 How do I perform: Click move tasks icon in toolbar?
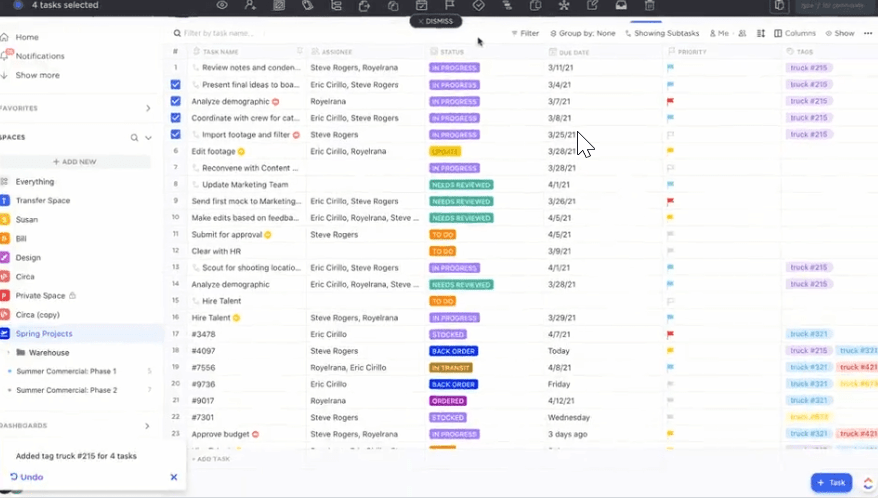tap(365, 6)
